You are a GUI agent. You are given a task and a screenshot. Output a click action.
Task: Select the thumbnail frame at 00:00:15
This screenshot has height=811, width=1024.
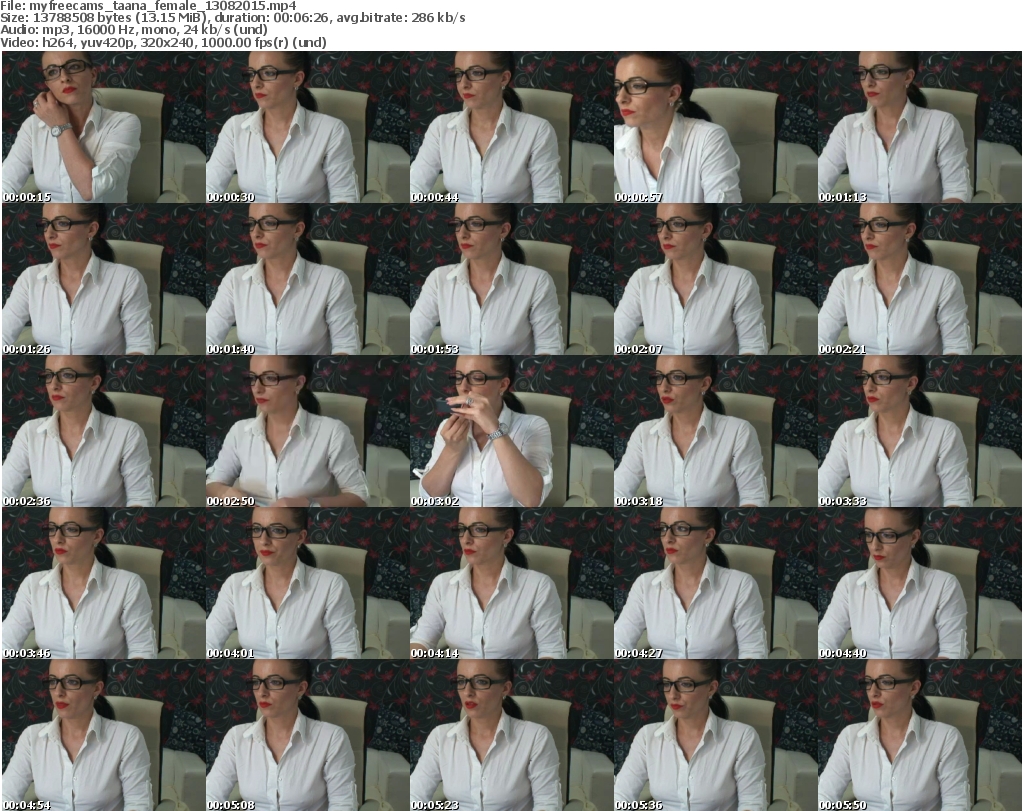104,127
